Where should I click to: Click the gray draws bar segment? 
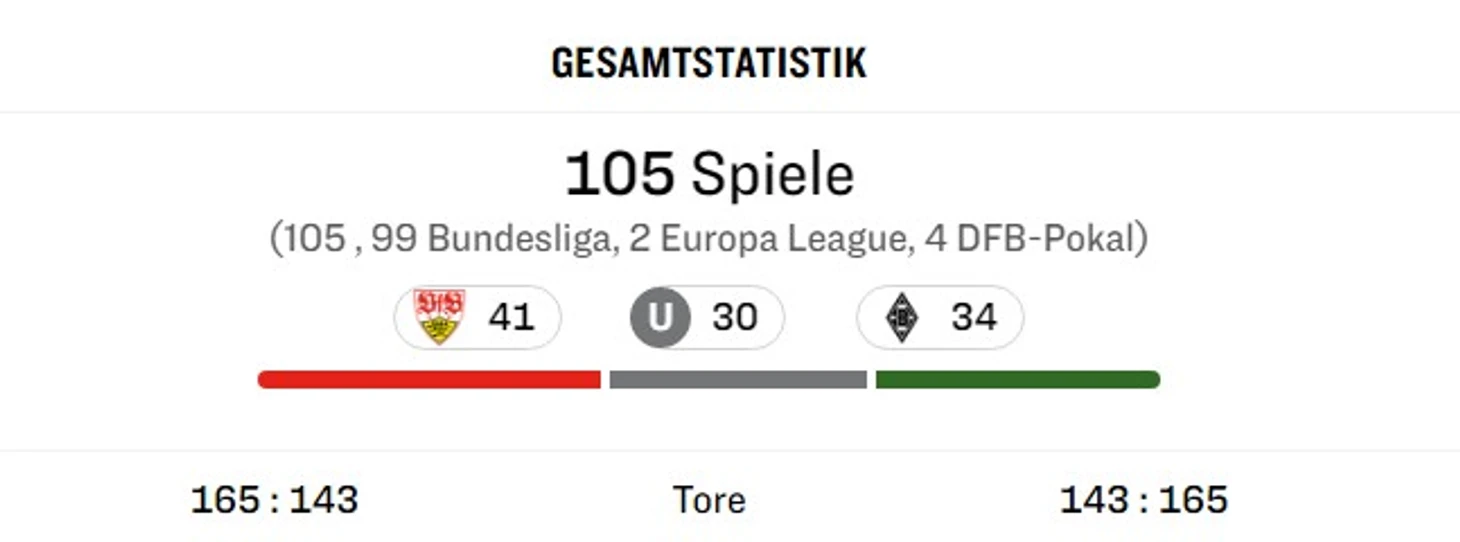[x=738, y=380]
